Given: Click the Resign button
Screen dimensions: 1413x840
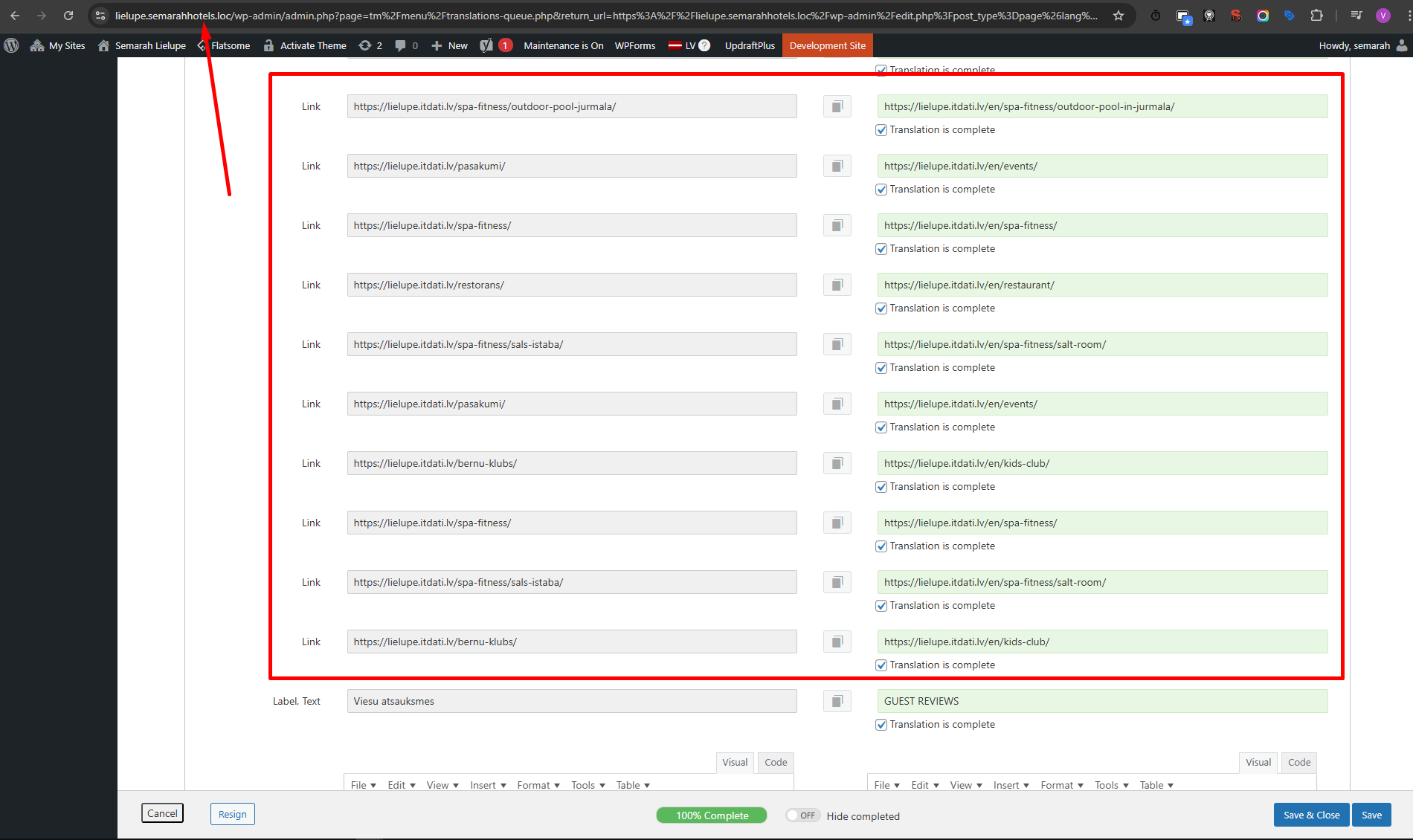Looking at the screenshot, I should [233, 814].
